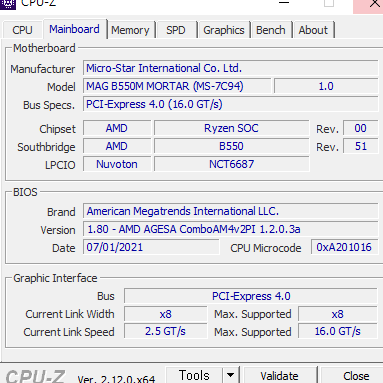Click Current Link Width value x8
The width and height of the screenshot is (383, 383).
coord(165,314)
